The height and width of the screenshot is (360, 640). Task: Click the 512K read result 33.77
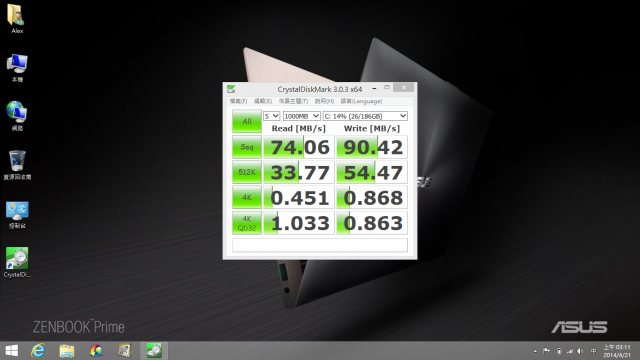click(x=299, y=172)
